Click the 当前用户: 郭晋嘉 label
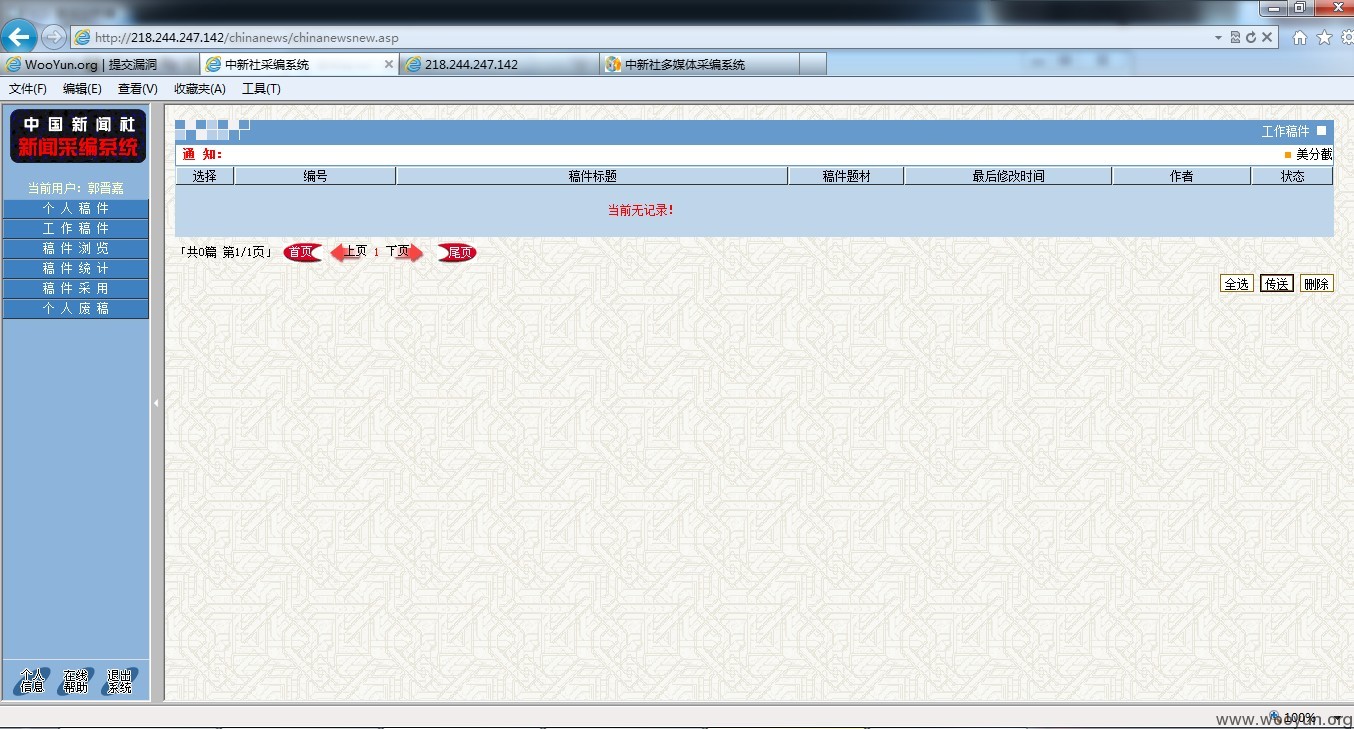Viewport: 1354px width, 729px height. click(76, 188)
